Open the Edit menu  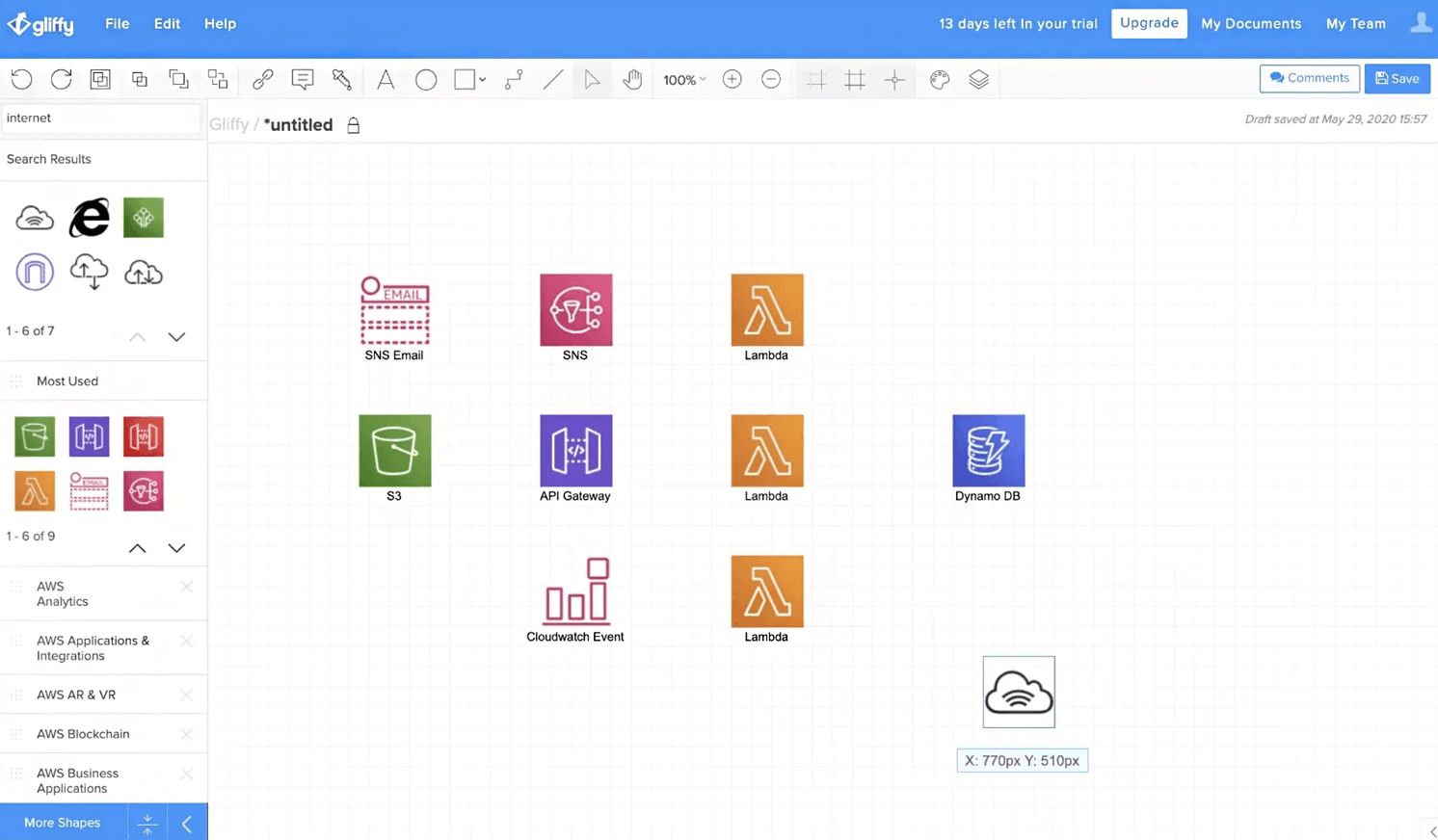point(167,24)
